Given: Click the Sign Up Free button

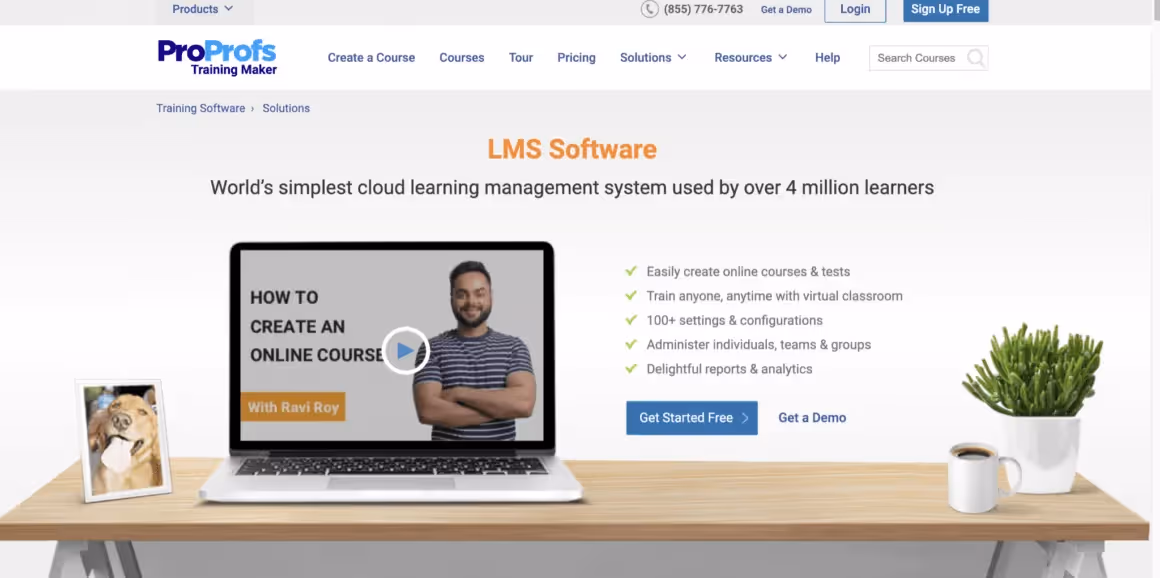Looking at the screenshot, I should click(x=945, y=10).
